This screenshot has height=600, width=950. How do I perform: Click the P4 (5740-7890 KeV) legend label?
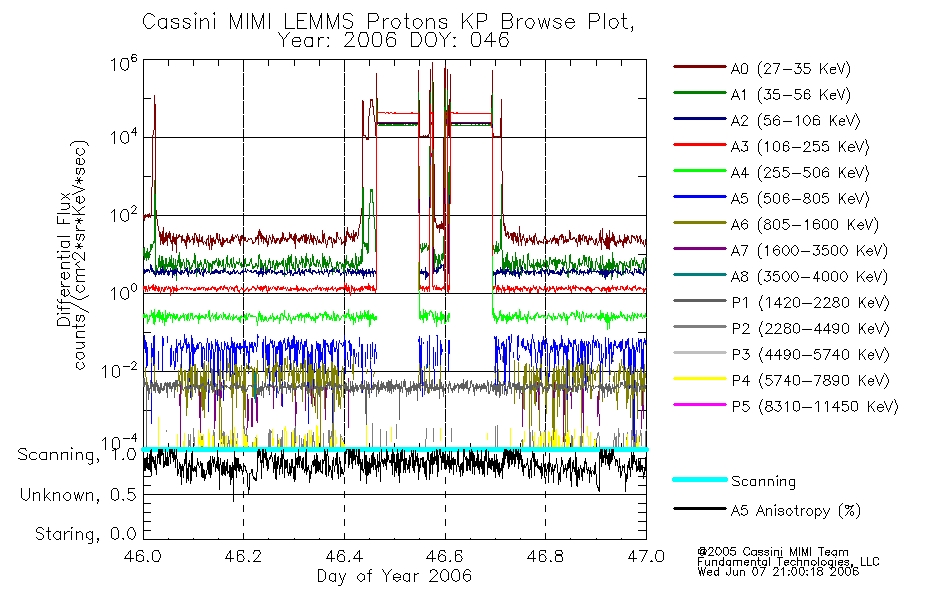(x=810, y=381)
